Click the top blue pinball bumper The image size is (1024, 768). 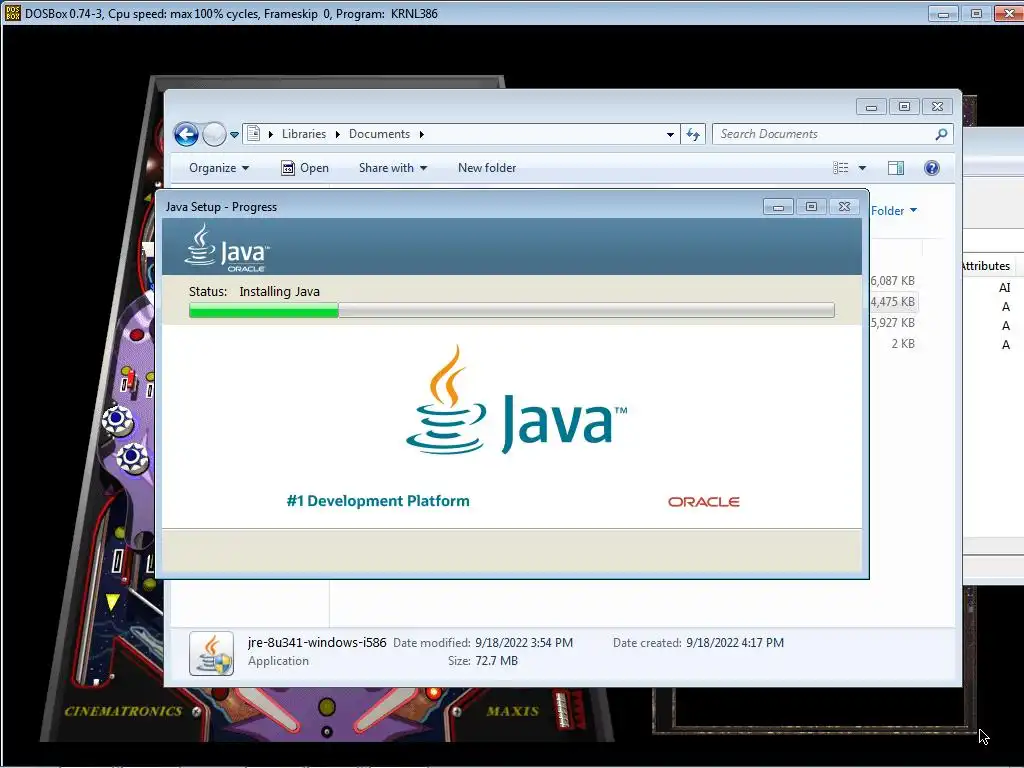(118, 419)
